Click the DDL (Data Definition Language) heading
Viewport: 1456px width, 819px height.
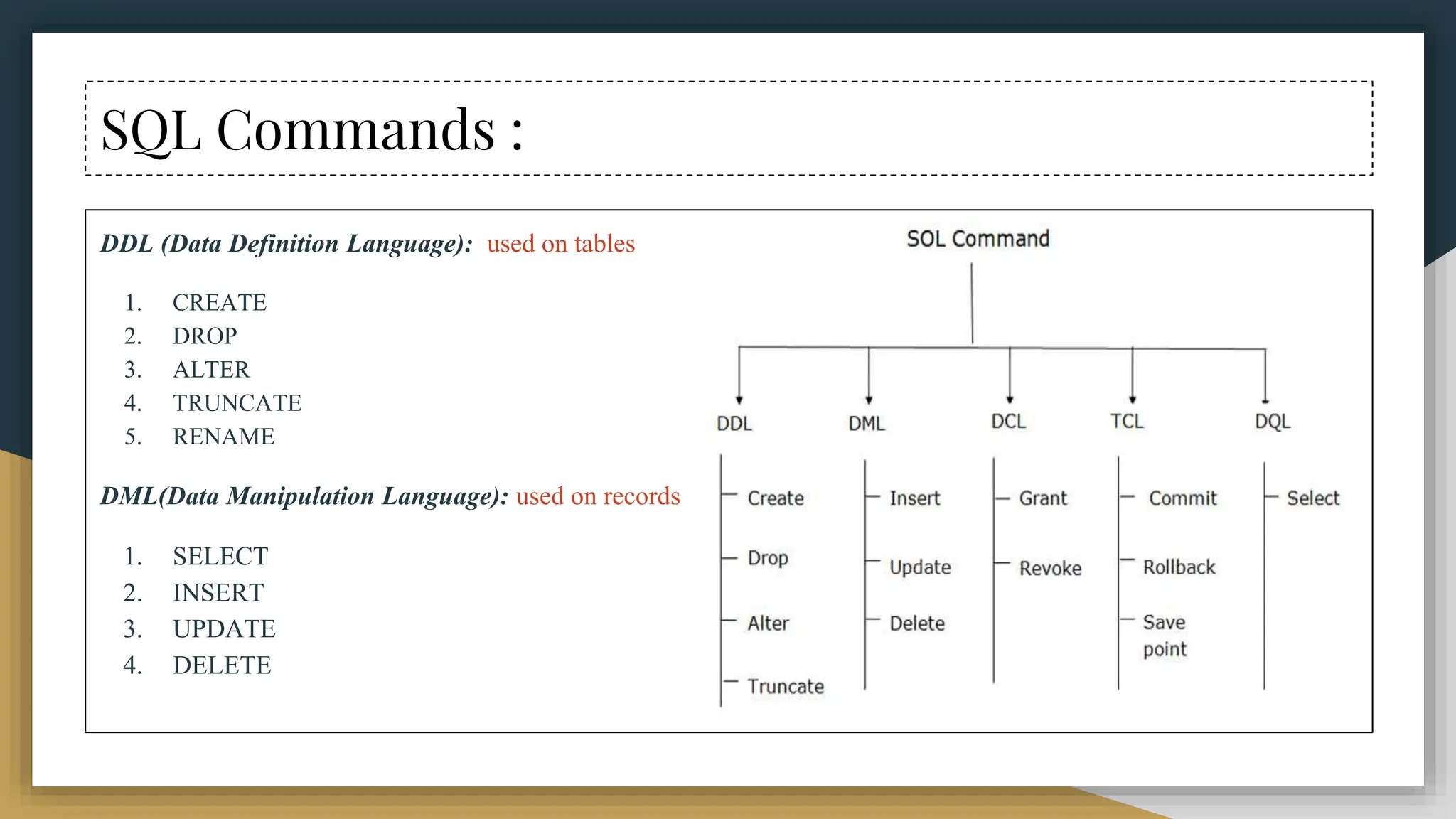pyautogui.click(x=286, y=244)
